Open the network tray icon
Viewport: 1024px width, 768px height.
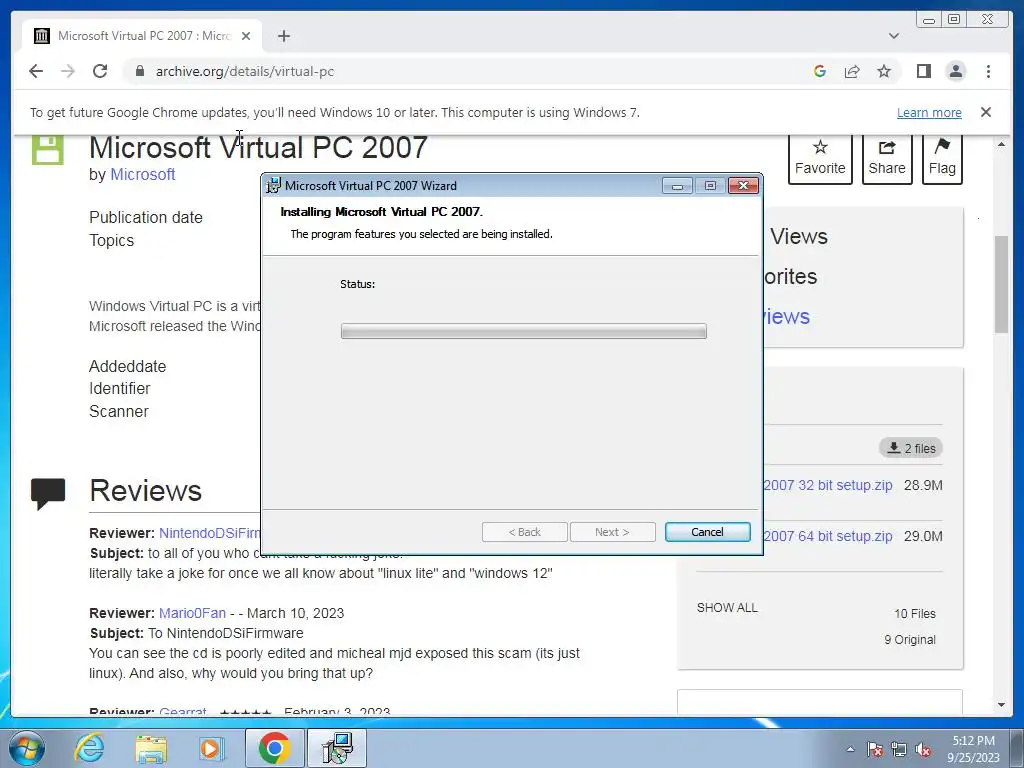click(x=899, y=749)
